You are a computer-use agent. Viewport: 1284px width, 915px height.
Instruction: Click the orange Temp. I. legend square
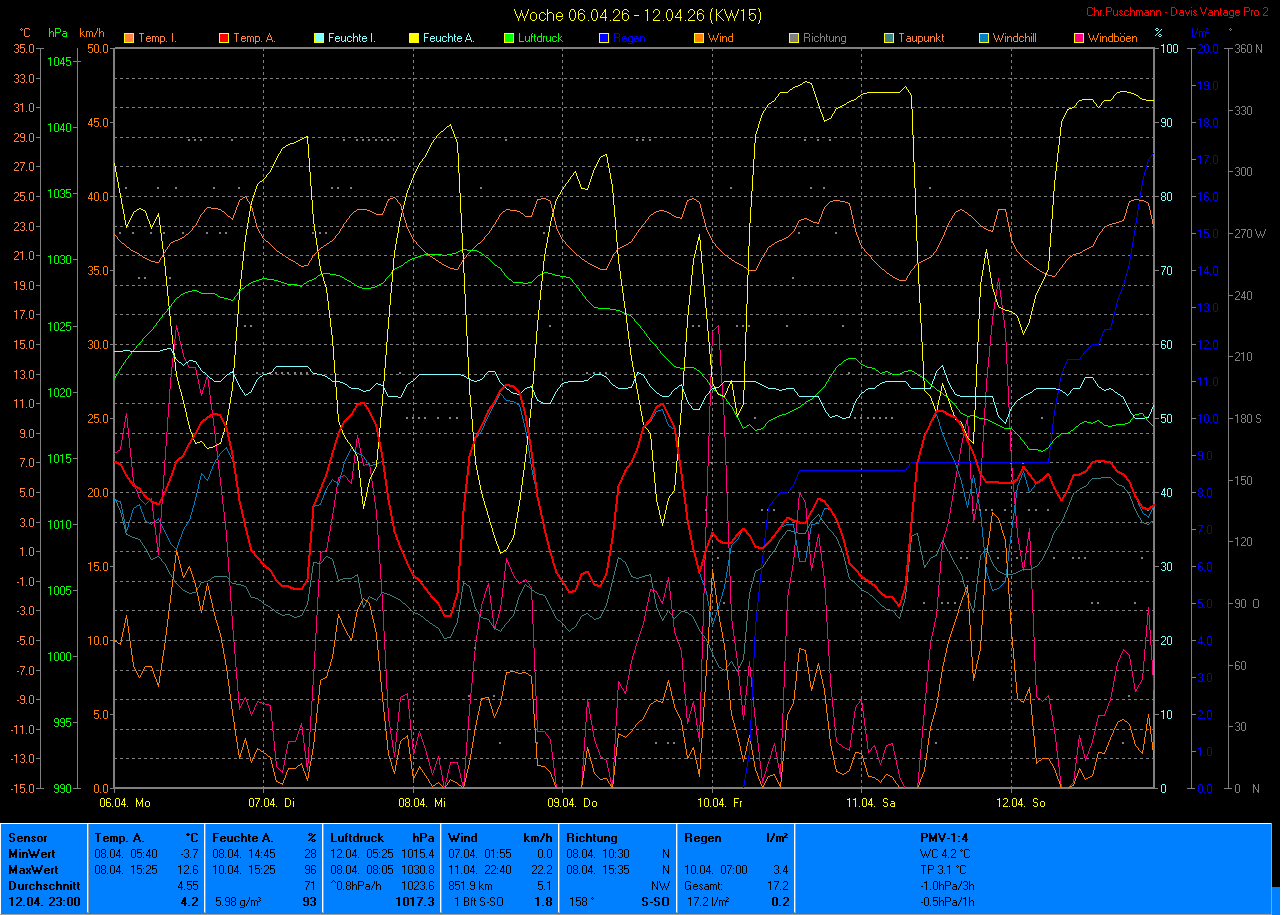pos(129,38)
